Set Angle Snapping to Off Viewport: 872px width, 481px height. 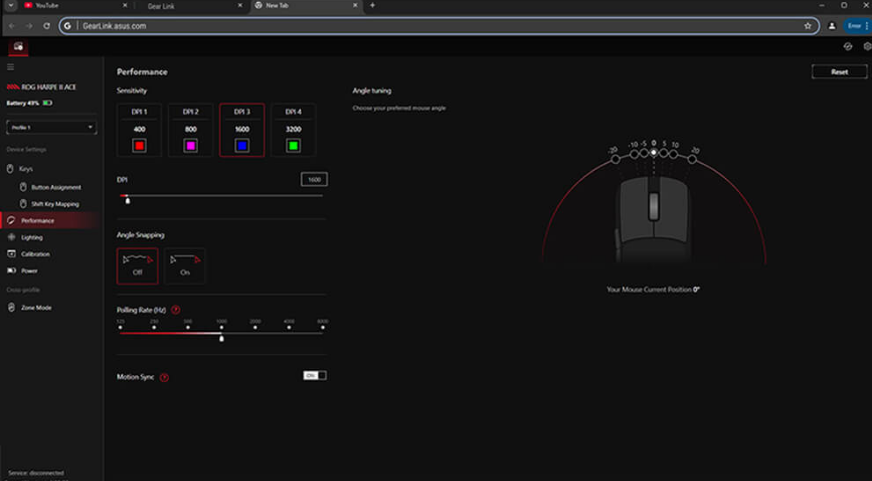(137, 266)
